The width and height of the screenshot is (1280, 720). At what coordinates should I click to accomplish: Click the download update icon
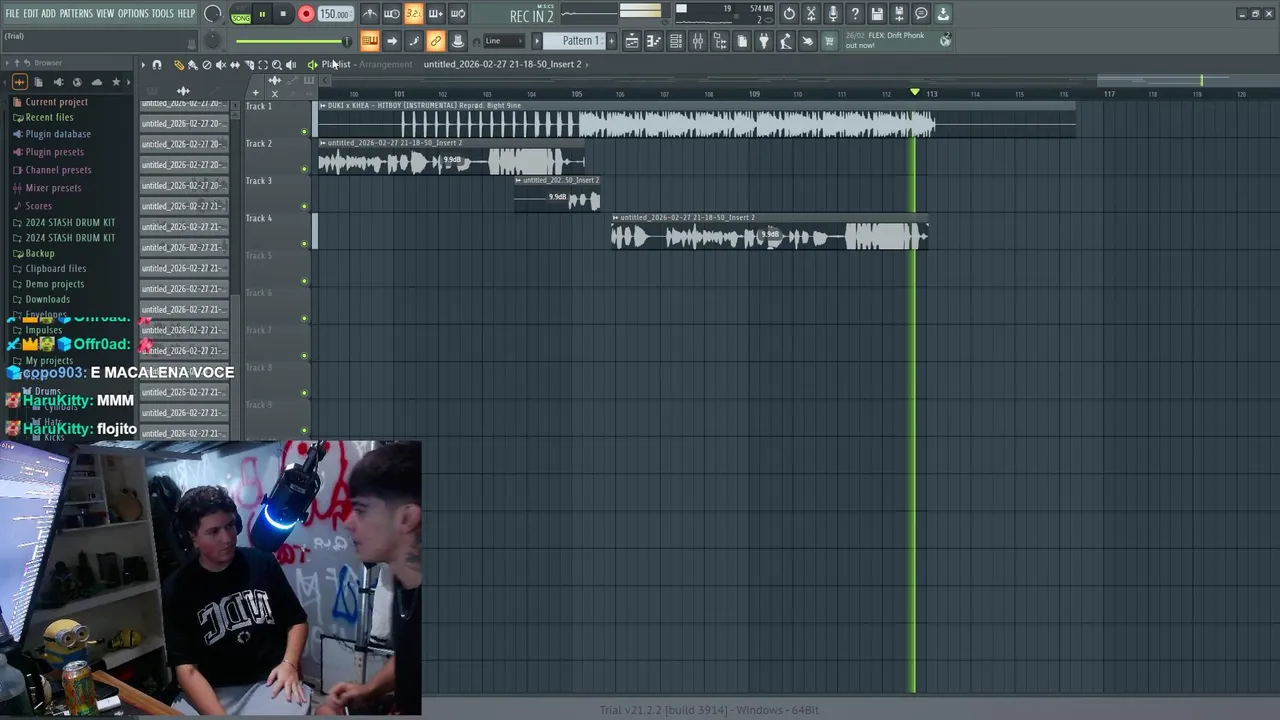(943, 14)
